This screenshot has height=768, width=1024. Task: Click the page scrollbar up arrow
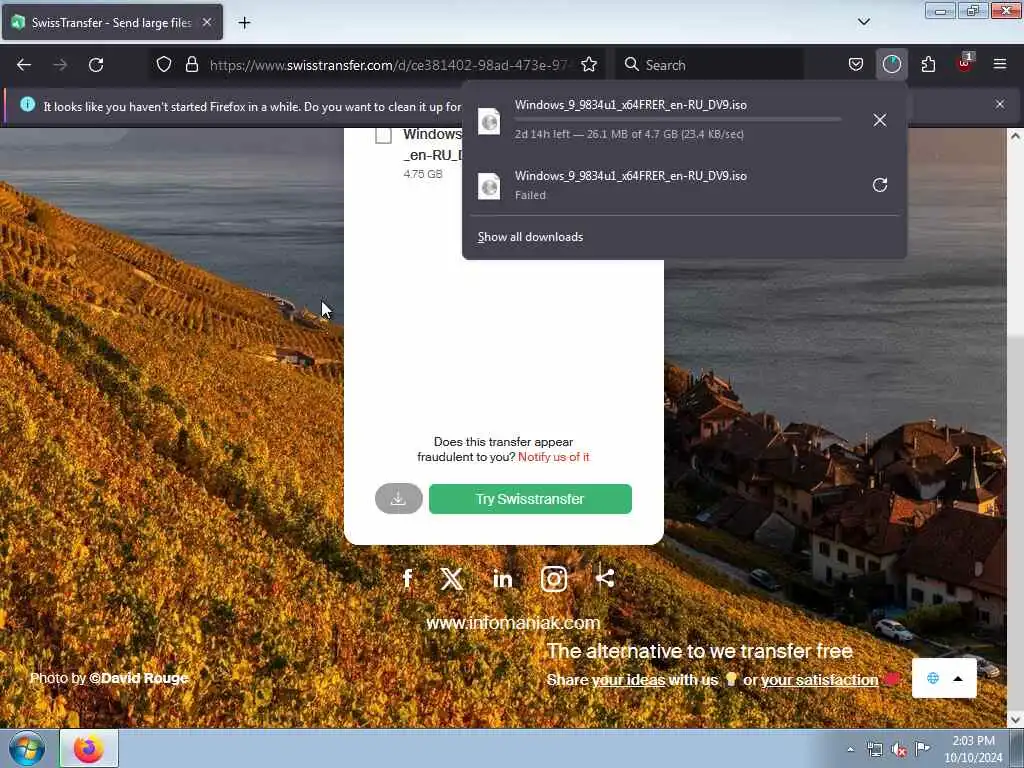click(x=1015, y=136)
